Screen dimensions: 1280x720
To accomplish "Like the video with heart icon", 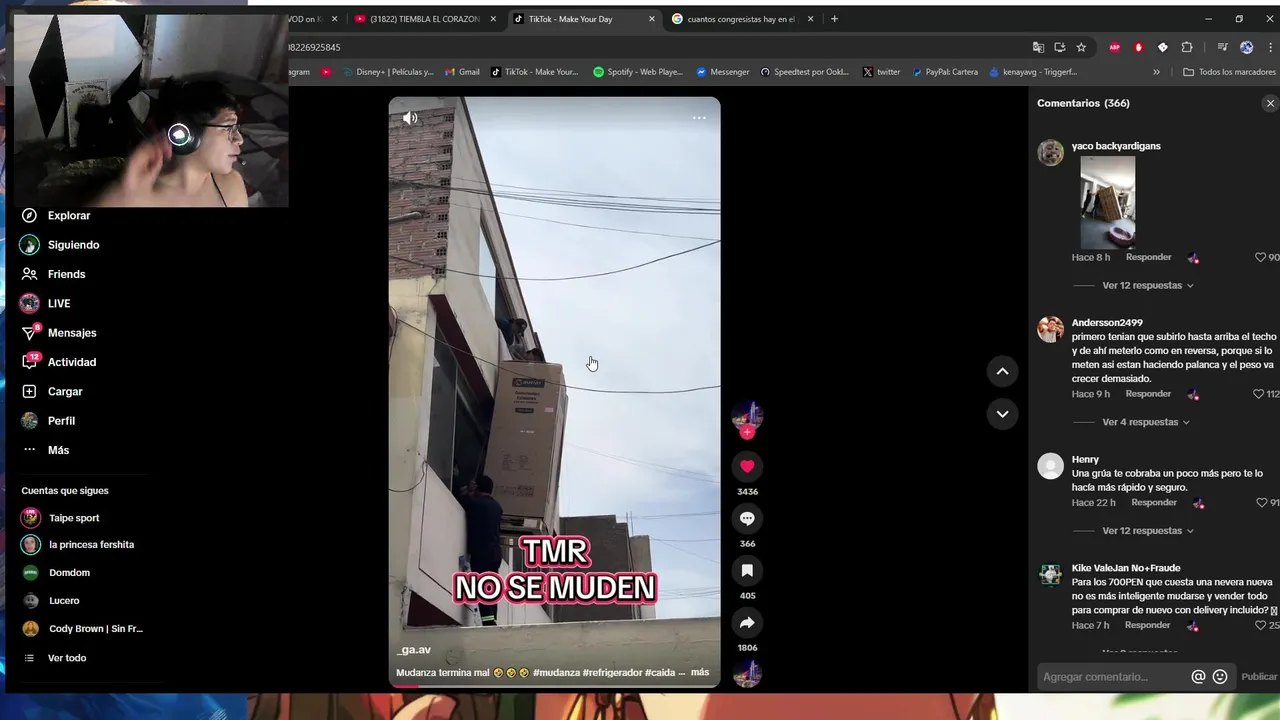I will (x=747, y=466).
